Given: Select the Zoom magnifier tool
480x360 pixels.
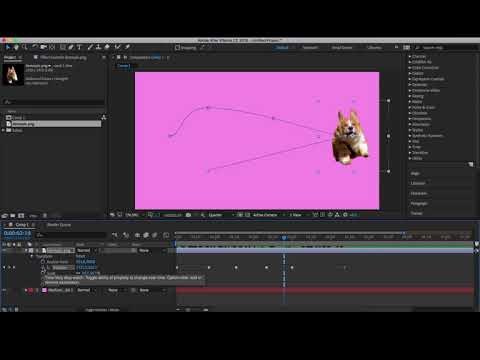Looking at the screenshot, I should click(25, 47).
